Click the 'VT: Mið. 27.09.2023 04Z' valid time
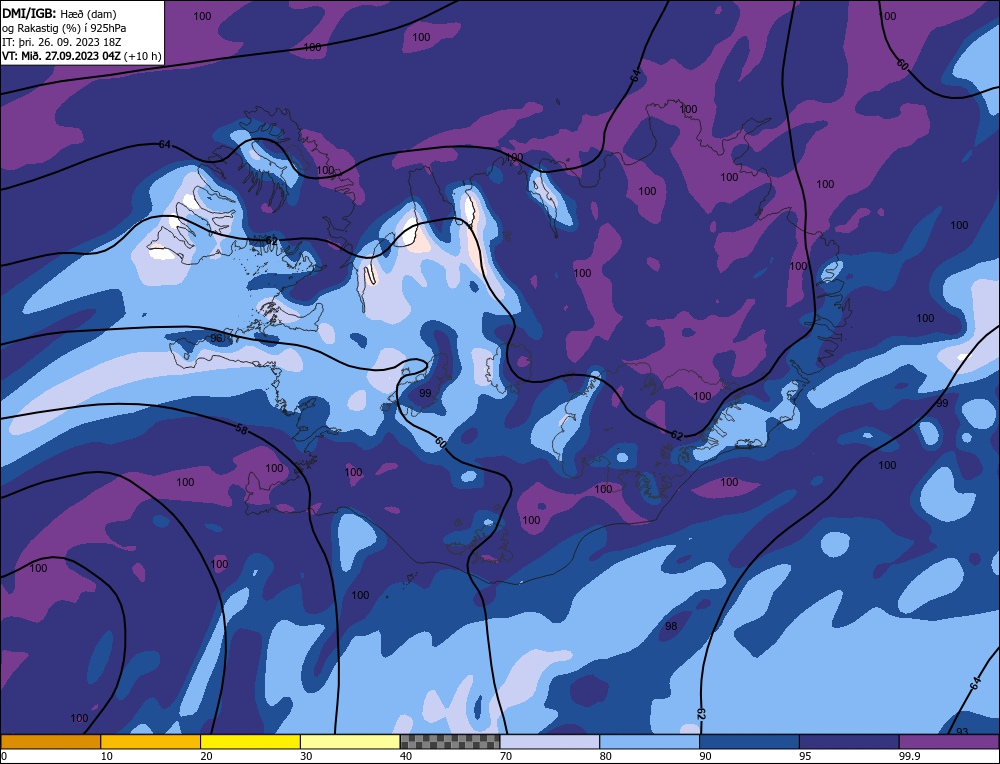This screenshot has width=1000, height=764. tap(61, 56)
